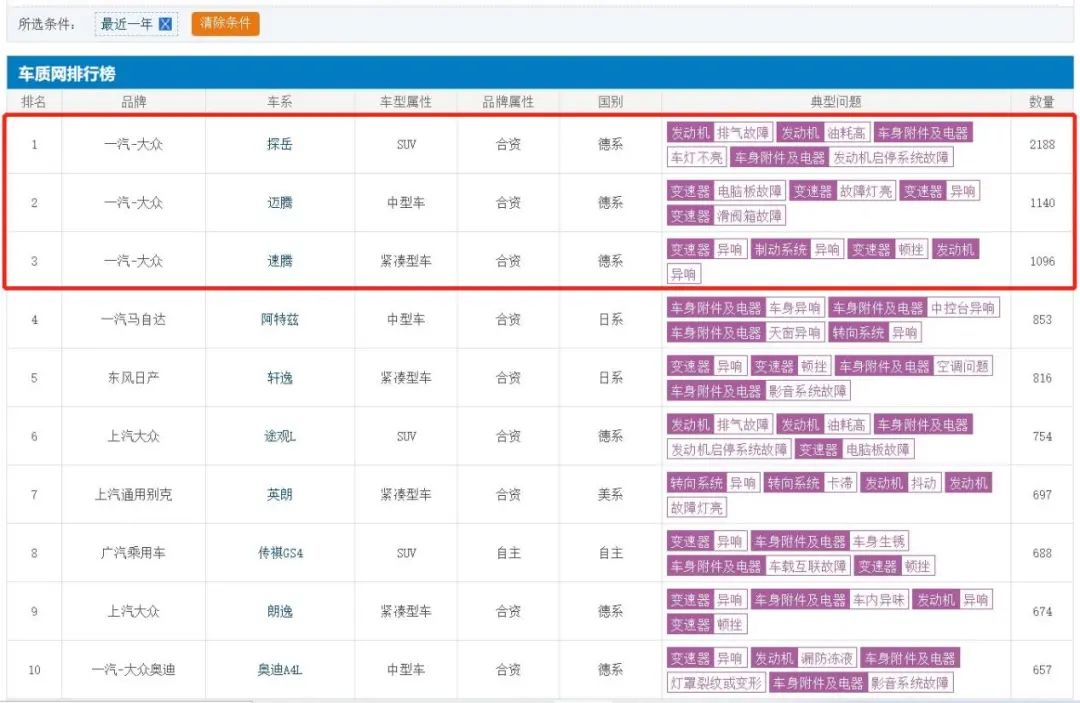Image resolution: width=1080 pixels, height=703 pixels.
Task: Click the brand 广汽乘用车 cell
Action: [x=134, y=553]
